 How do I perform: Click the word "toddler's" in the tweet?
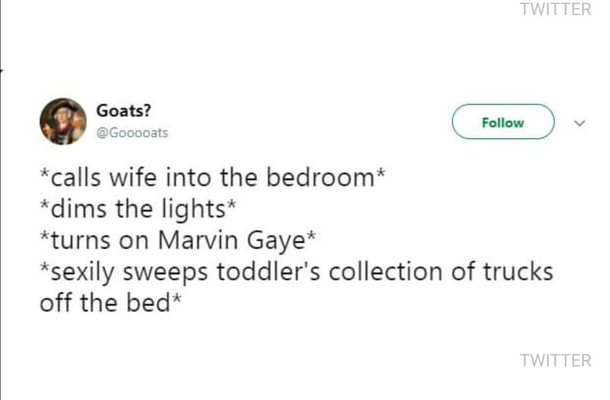pos(268,271)
